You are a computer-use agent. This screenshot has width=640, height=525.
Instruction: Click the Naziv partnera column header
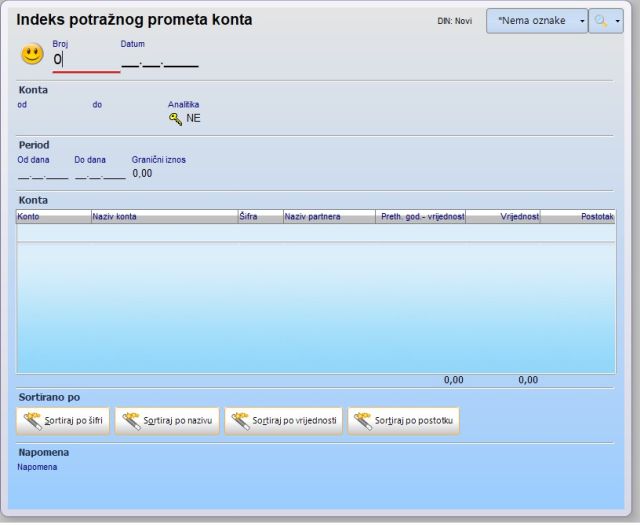pos(327,216)
